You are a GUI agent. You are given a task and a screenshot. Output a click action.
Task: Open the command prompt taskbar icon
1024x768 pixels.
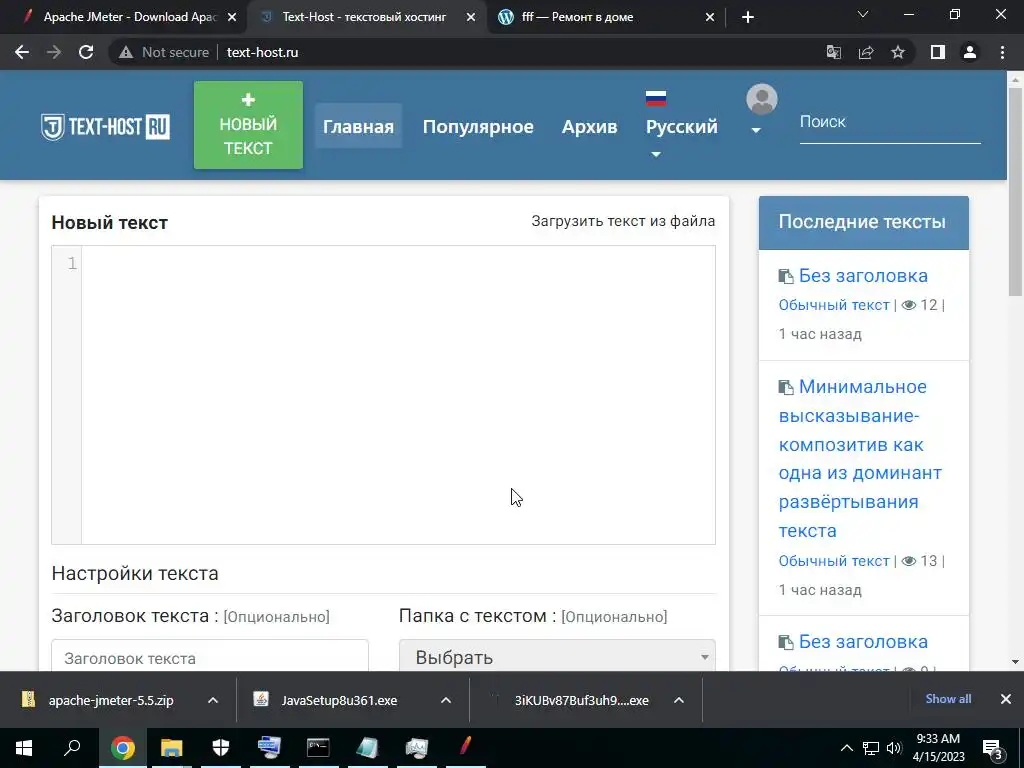(x=318, y=748)
